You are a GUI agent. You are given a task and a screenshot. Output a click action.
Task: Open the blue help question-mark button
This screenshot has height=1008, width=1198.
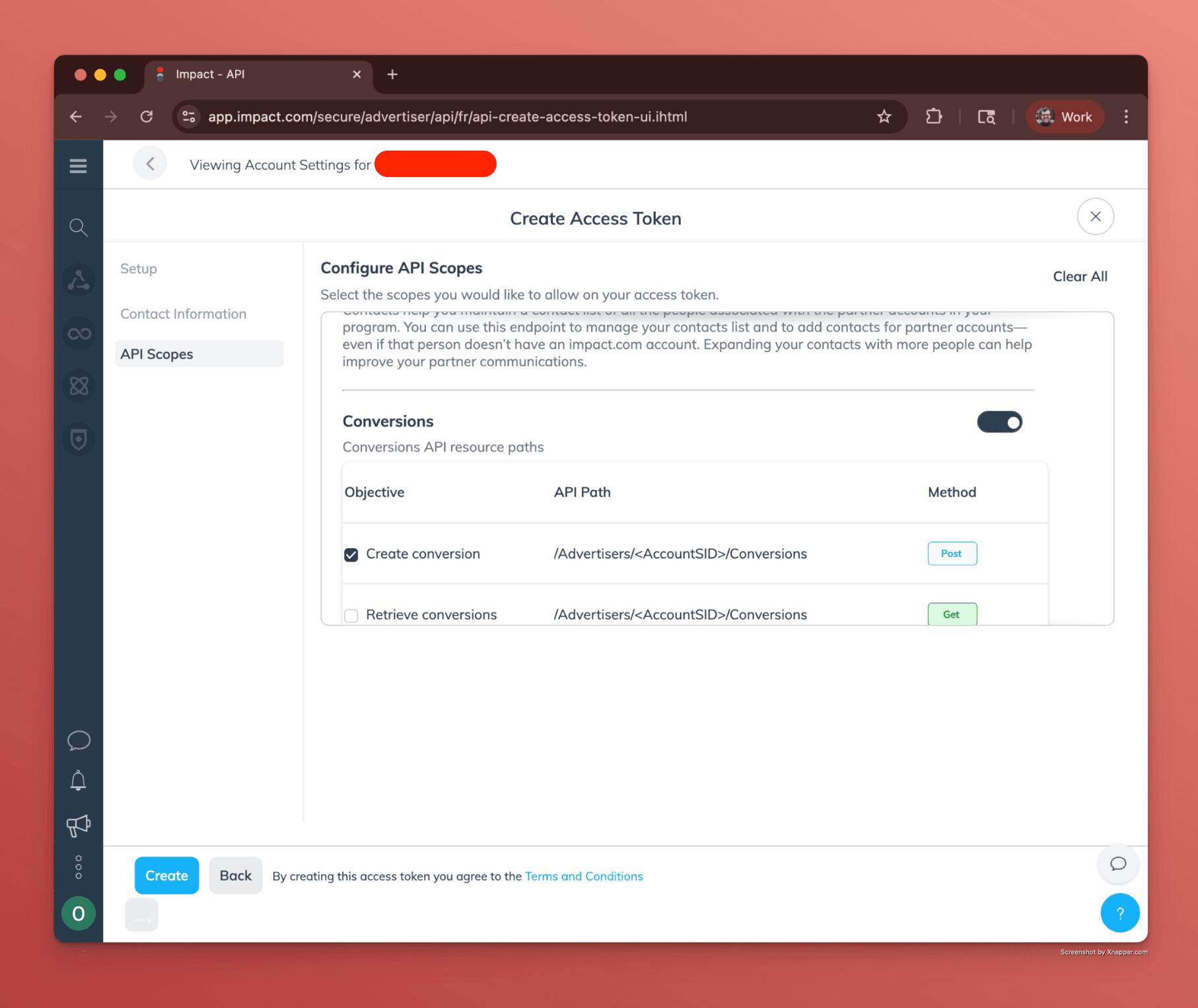tap(1119, 913)
